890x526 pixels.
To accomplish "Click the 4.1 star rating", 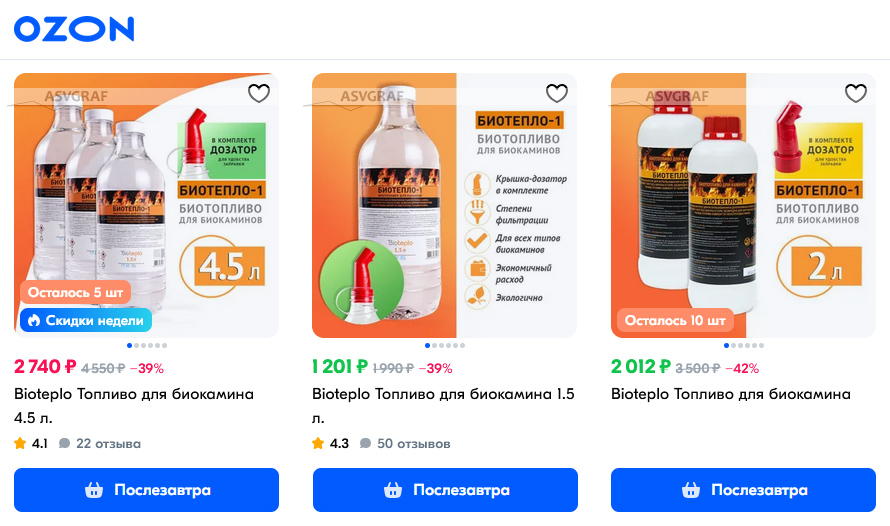I will pos(31,444).
